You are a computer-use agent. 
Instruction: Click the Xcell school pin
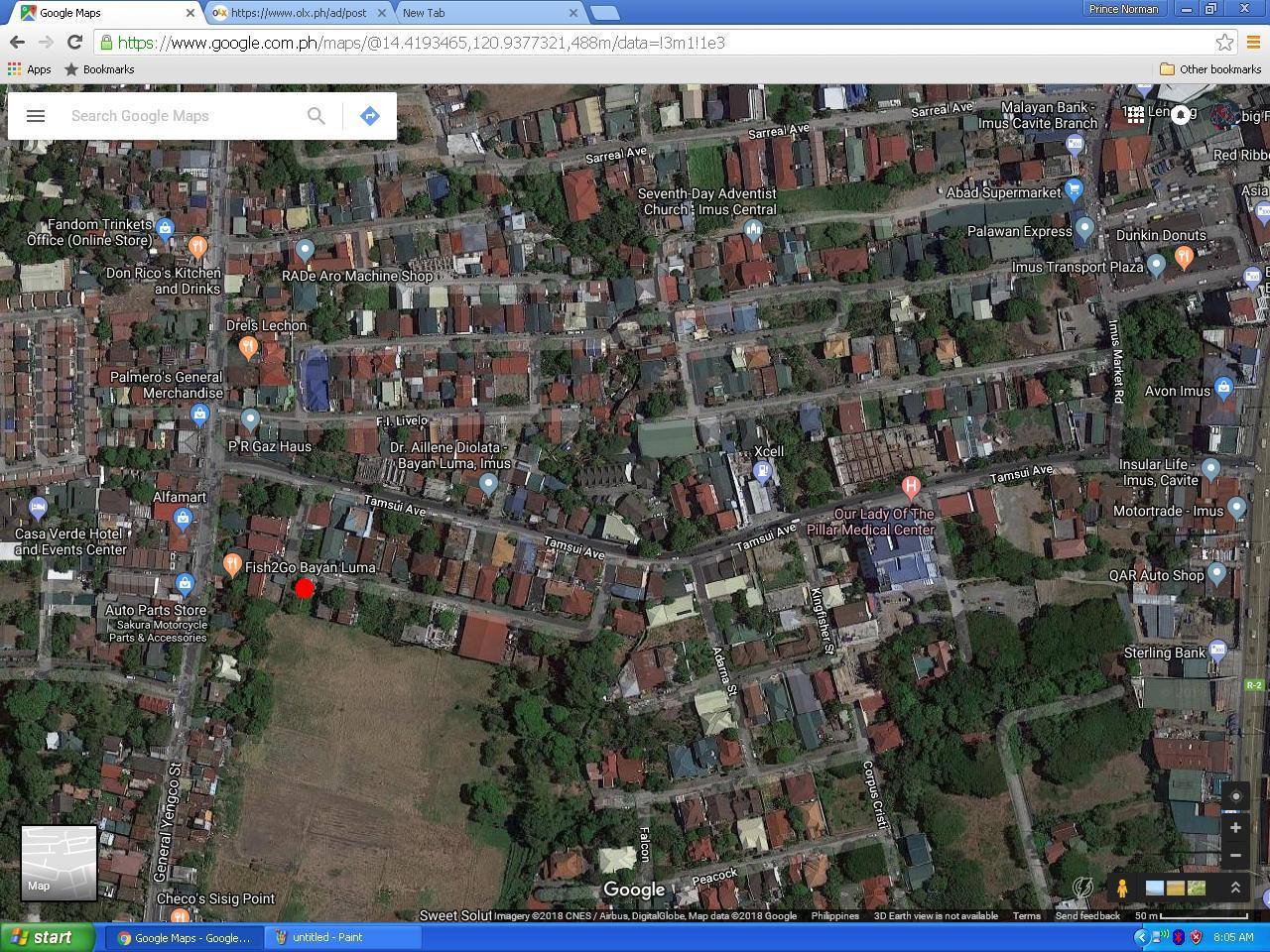[762, 473]
